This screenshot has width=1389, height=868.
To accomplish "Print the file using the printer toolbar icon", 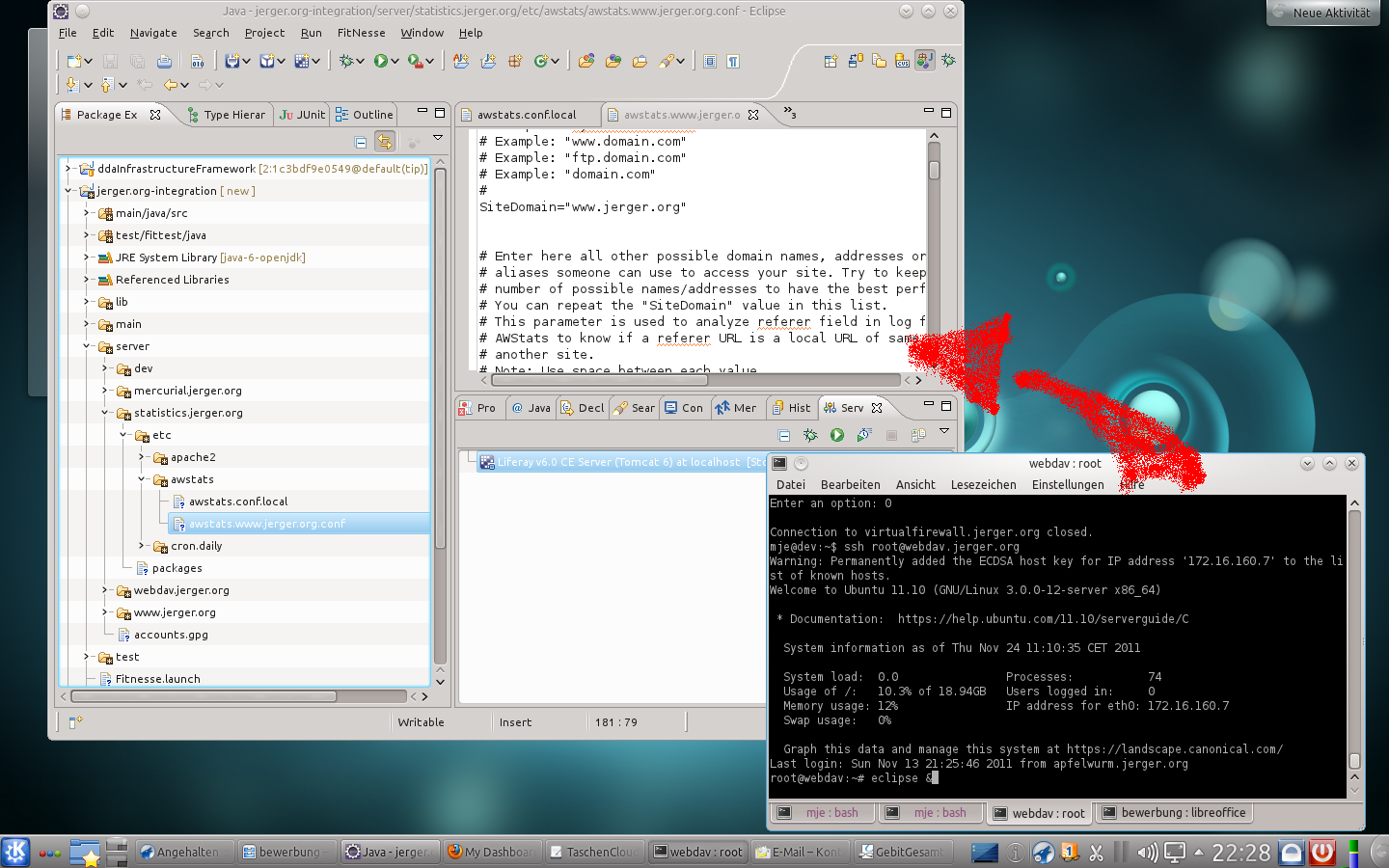I will coord(164,60).
